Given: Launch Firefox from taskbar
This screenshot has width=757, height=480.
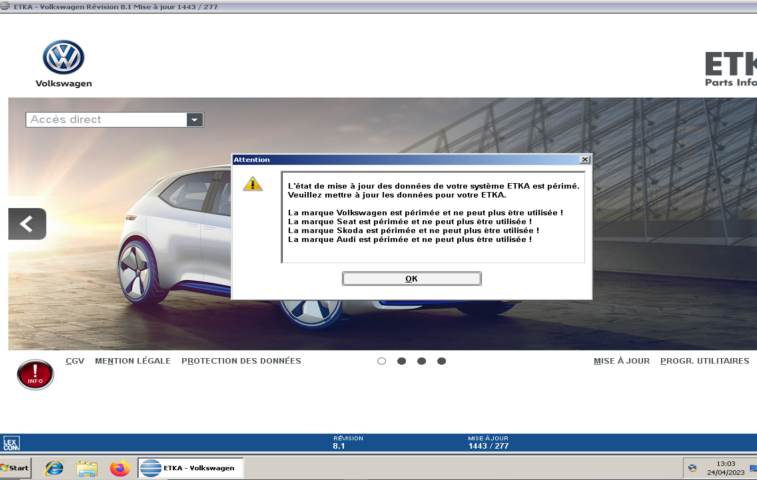Looking at the screenshot, I should pyautogui.click(x=120, y=468).
